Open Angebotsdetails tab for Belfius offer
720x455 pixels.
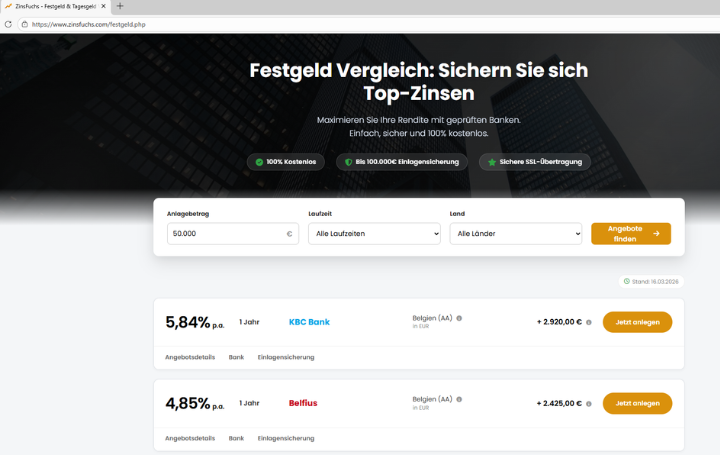click(x=190, y=438)
